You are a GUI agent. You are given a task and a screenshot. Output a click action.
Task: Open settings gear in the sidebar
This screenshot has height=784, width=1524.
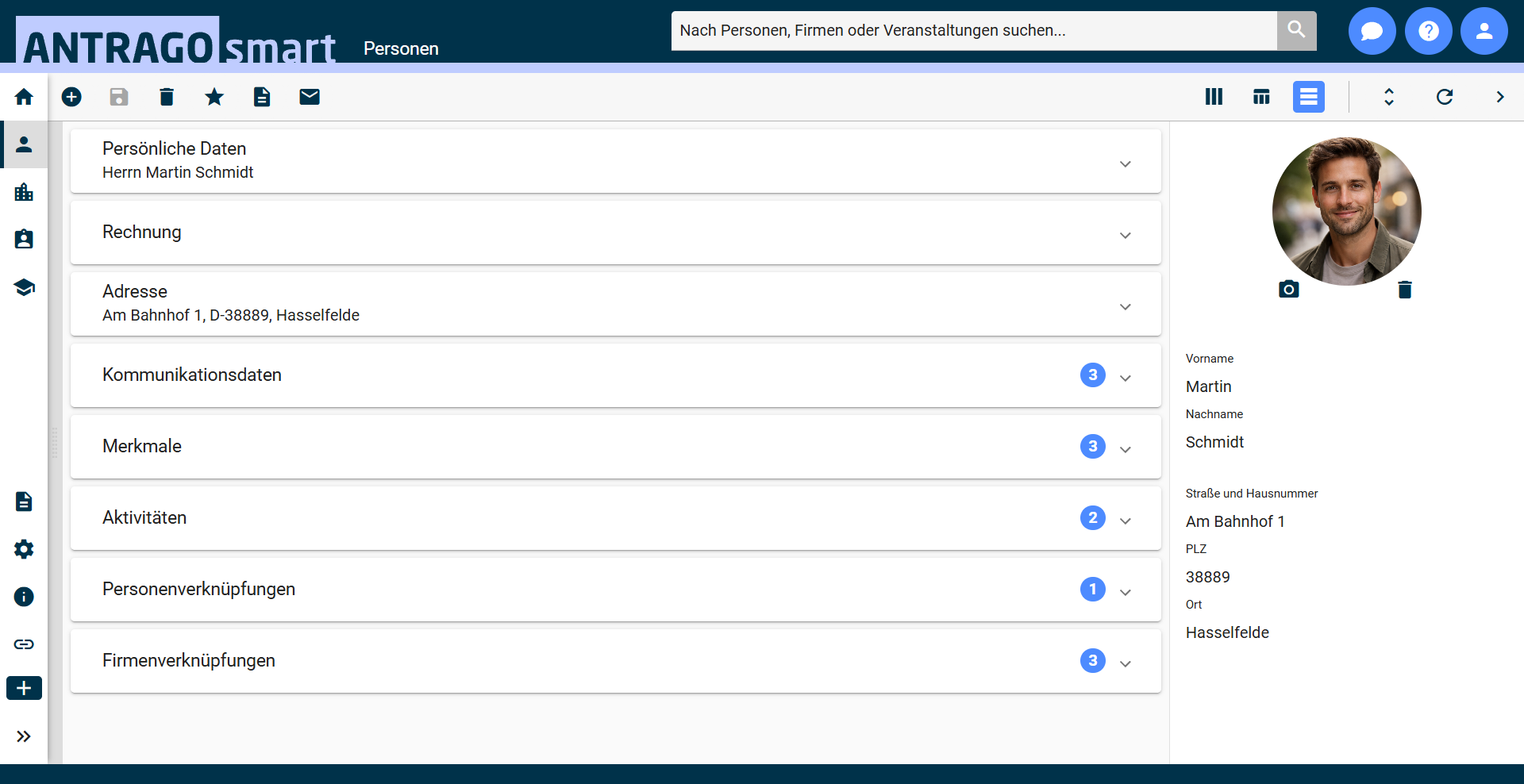[24, 549]
